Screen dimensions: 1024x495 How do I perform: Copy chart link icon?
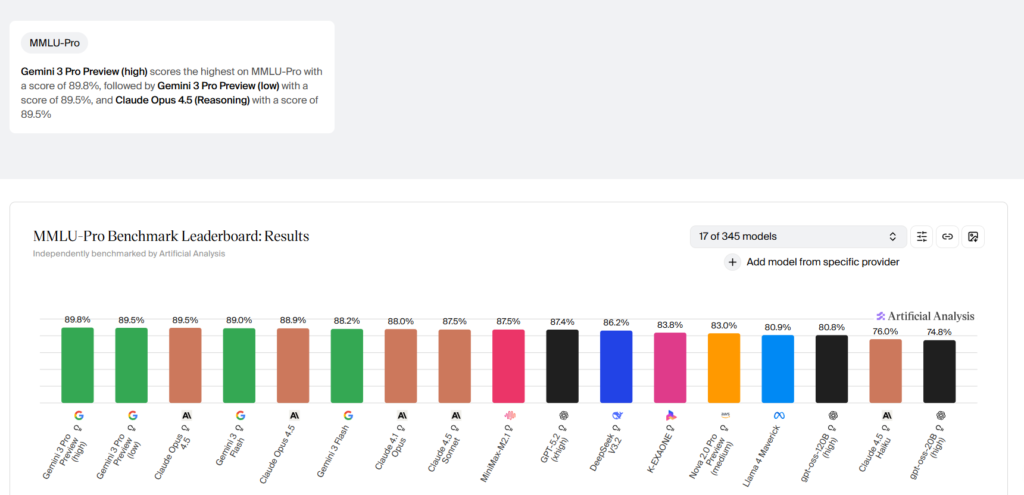pyautogui.click(x=947, y=237)
